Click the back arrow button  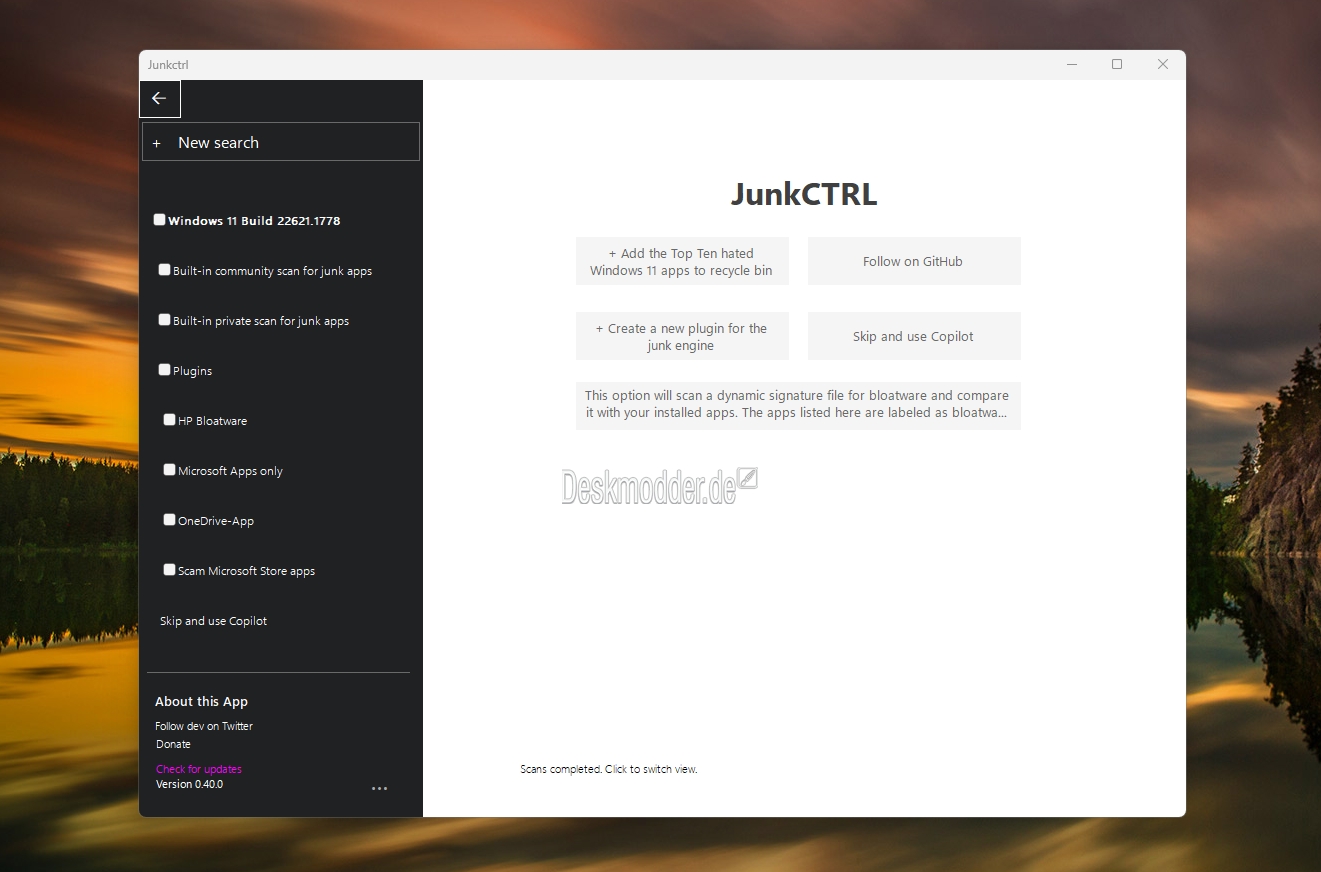159,99
